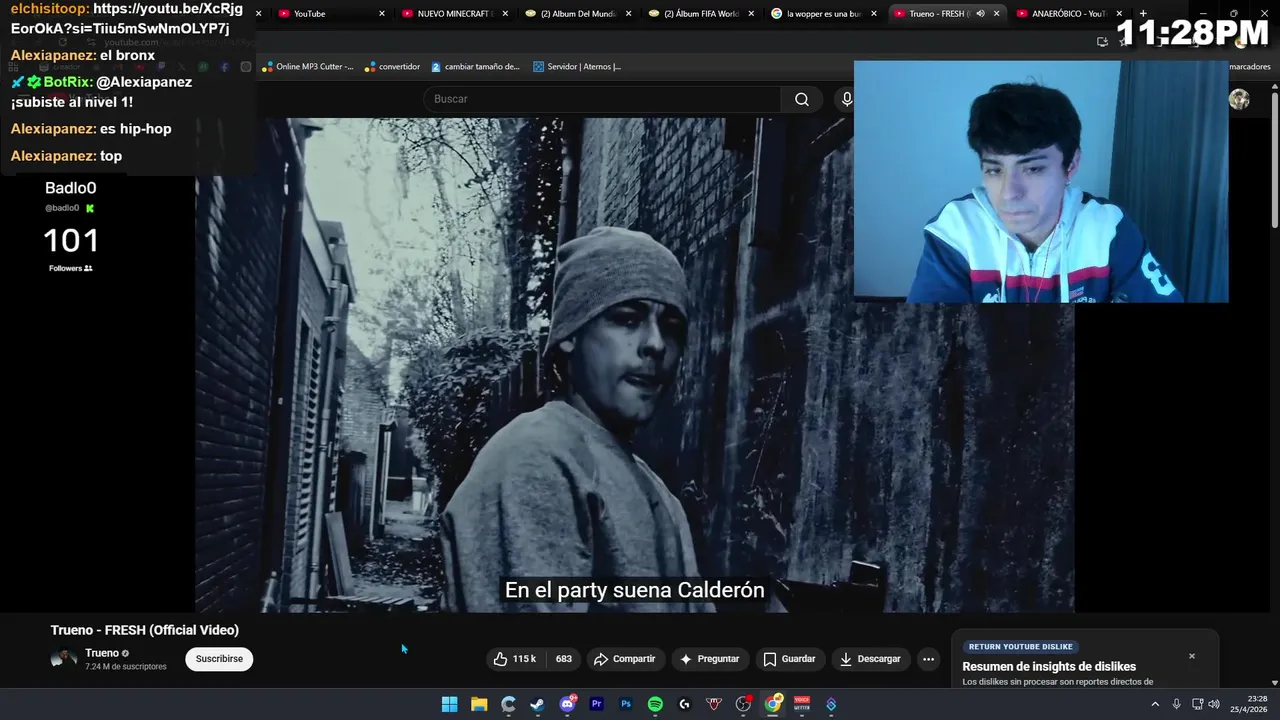
Task: Open Discord from the taskbar
Action: tap(567, 704)
